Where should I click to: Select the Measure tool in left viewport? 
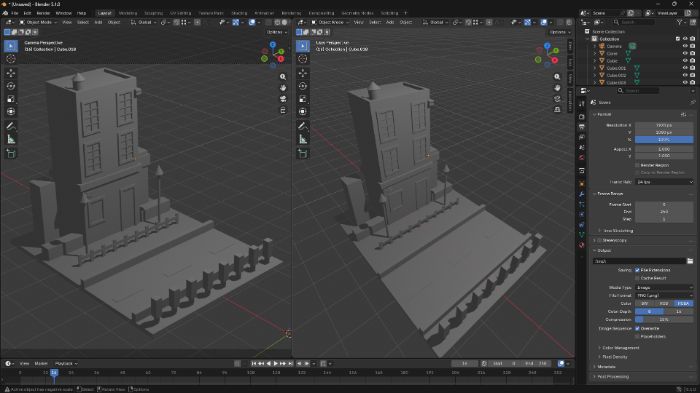click(x=11, y=139)
